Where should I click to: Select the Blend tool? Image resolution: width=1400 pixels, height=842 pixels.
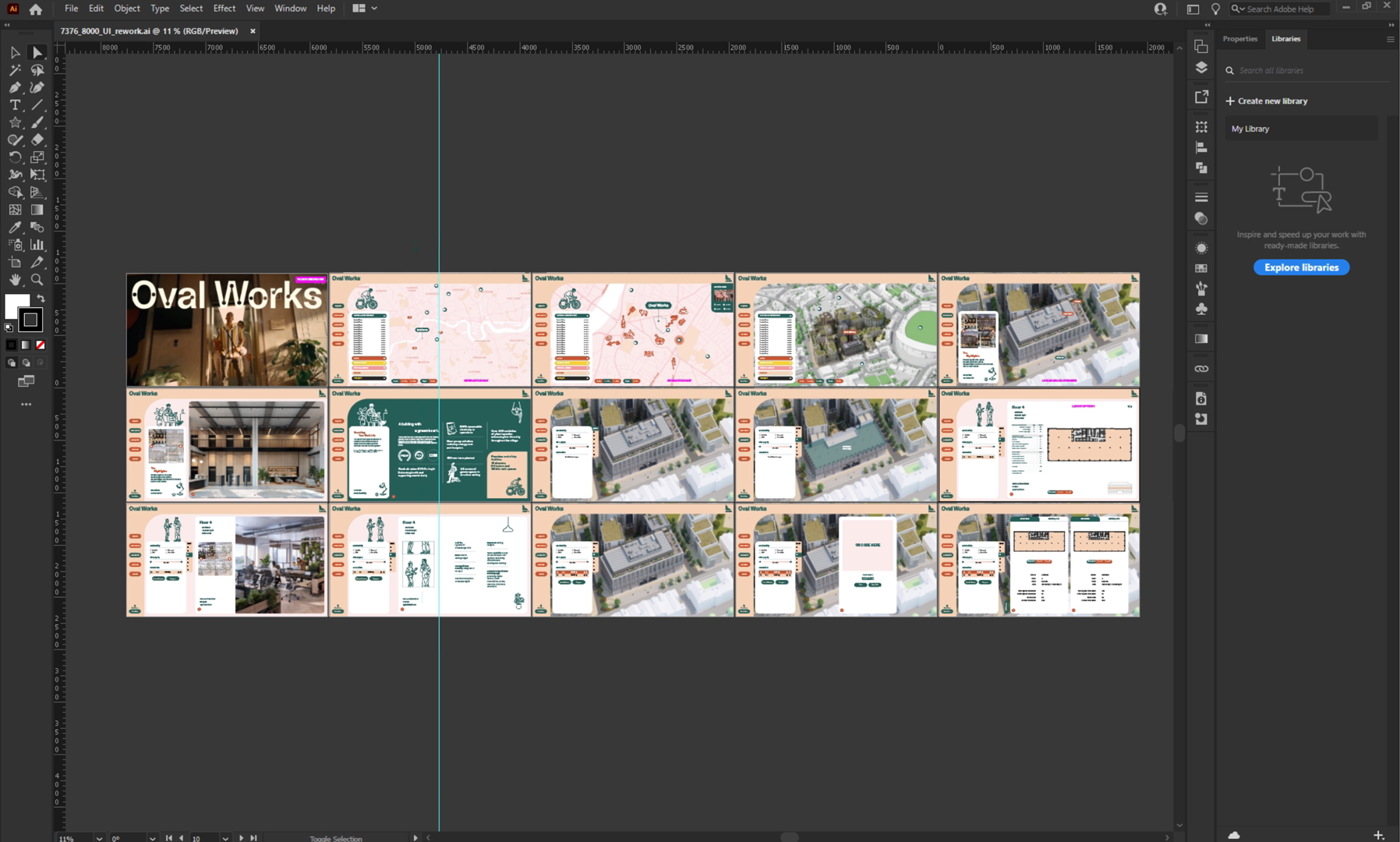(x=37, y=227)
